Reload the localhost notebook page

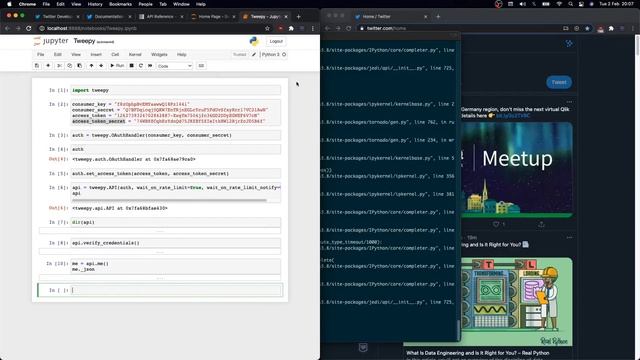point(29,28)
